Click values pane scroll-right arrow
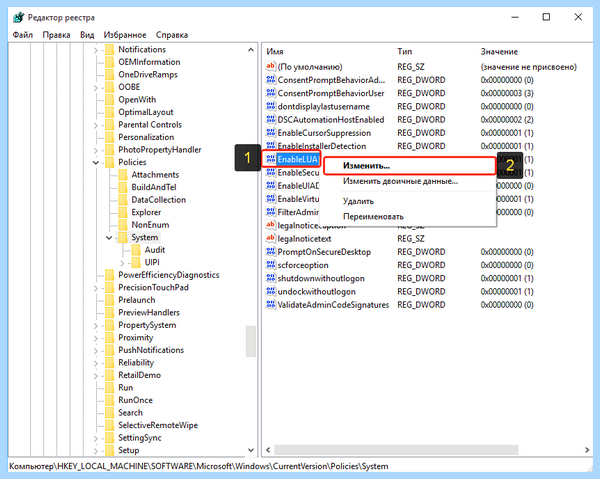600x479 pixels. click(x=587, y=450)
